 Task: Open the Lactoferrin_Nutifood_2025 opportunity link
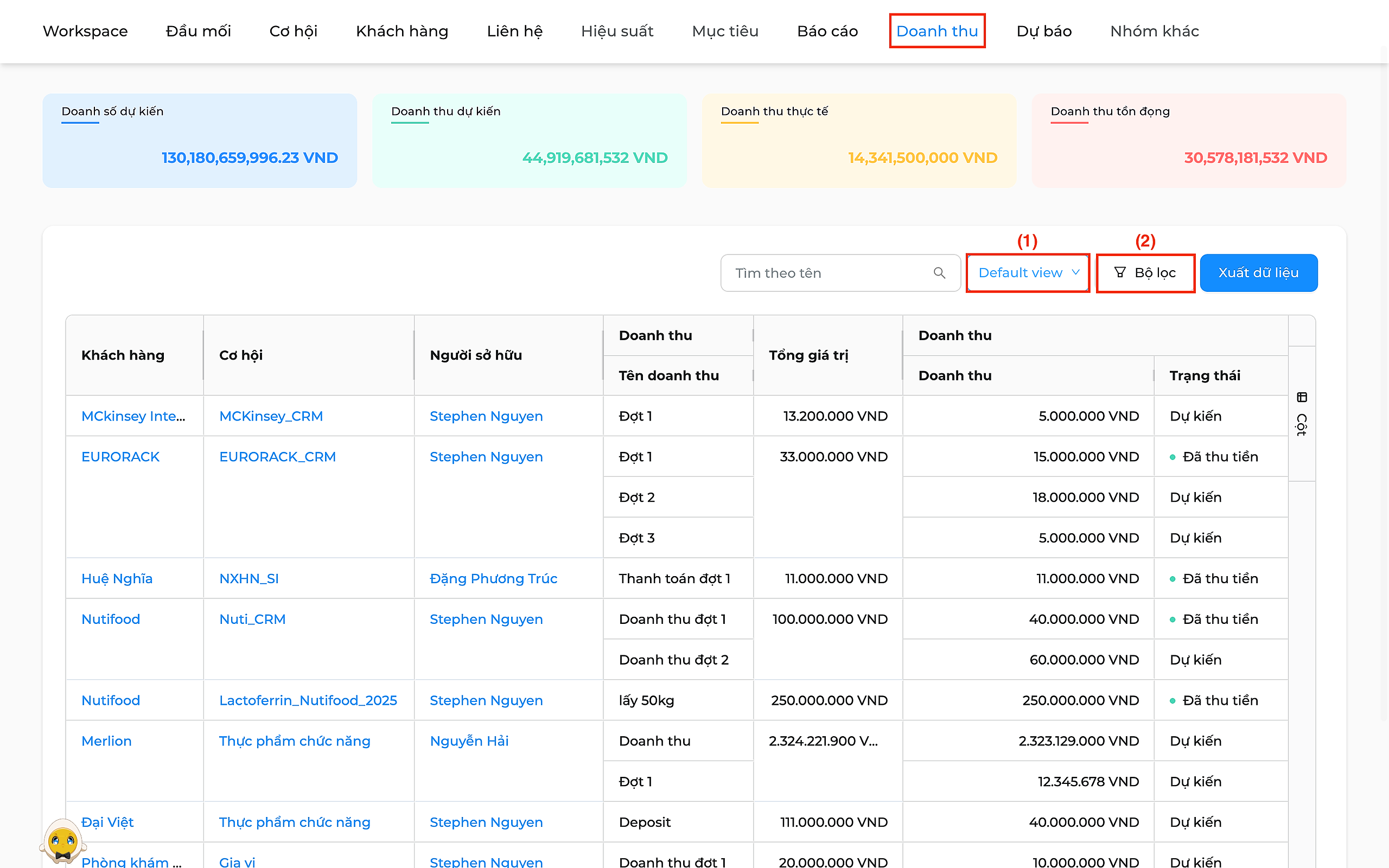point(308,700)
